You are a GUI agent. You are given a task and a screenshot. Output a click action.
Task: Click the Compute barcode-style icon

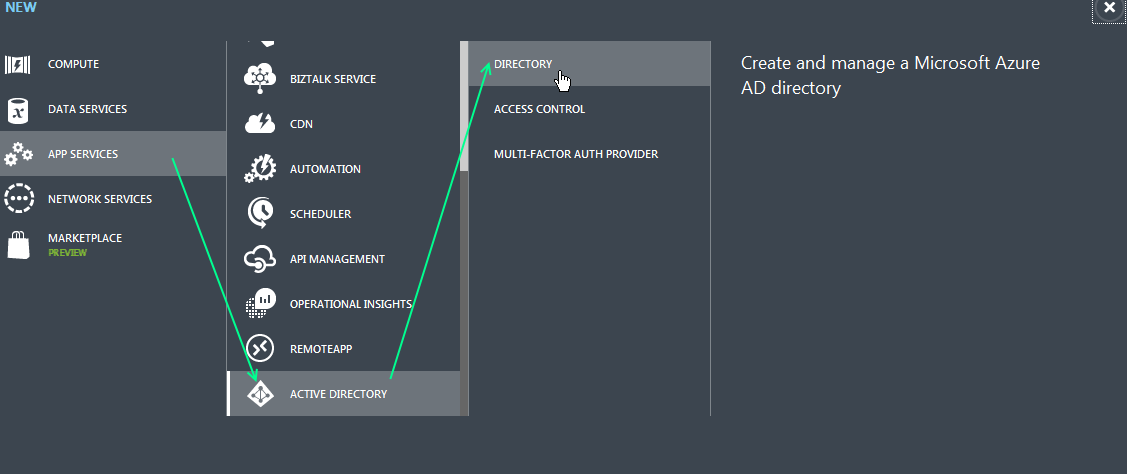(x=17, y=65)
